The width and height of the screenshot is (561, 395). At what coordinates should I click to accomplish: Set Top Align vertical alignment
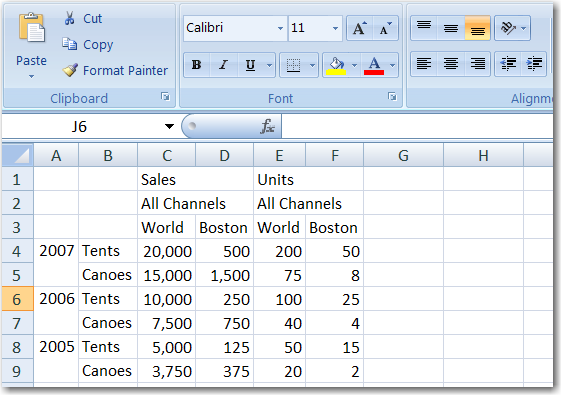[x=424, y=28]
